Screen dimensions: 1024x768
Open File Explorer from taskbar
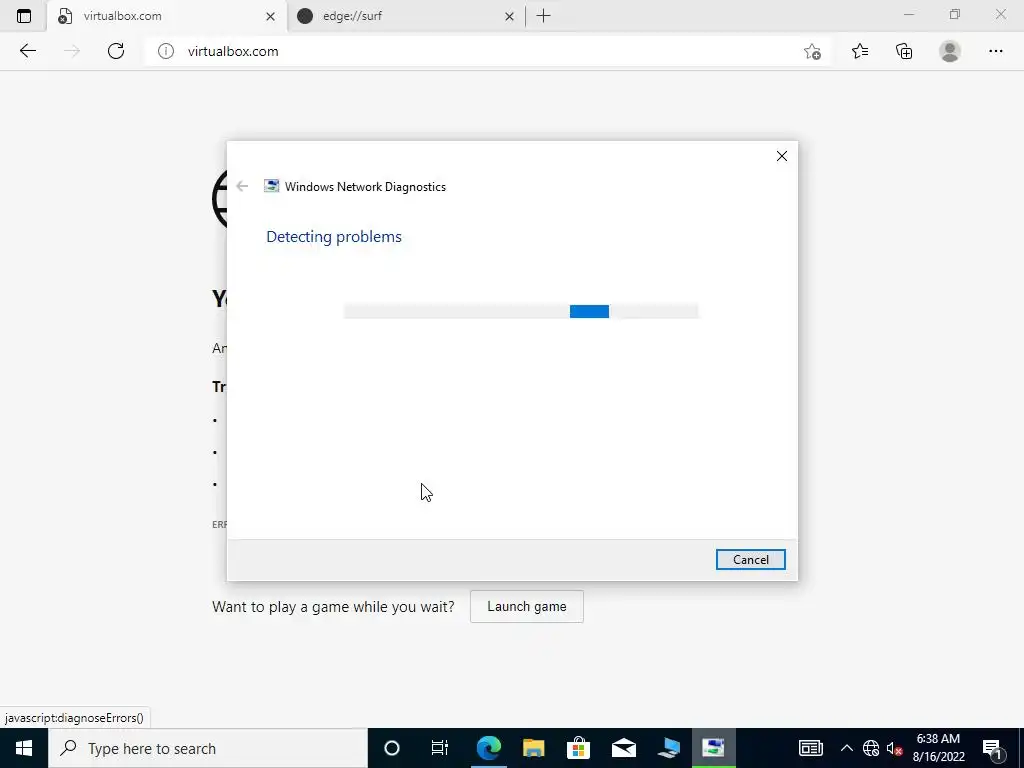tap(534, 748)
